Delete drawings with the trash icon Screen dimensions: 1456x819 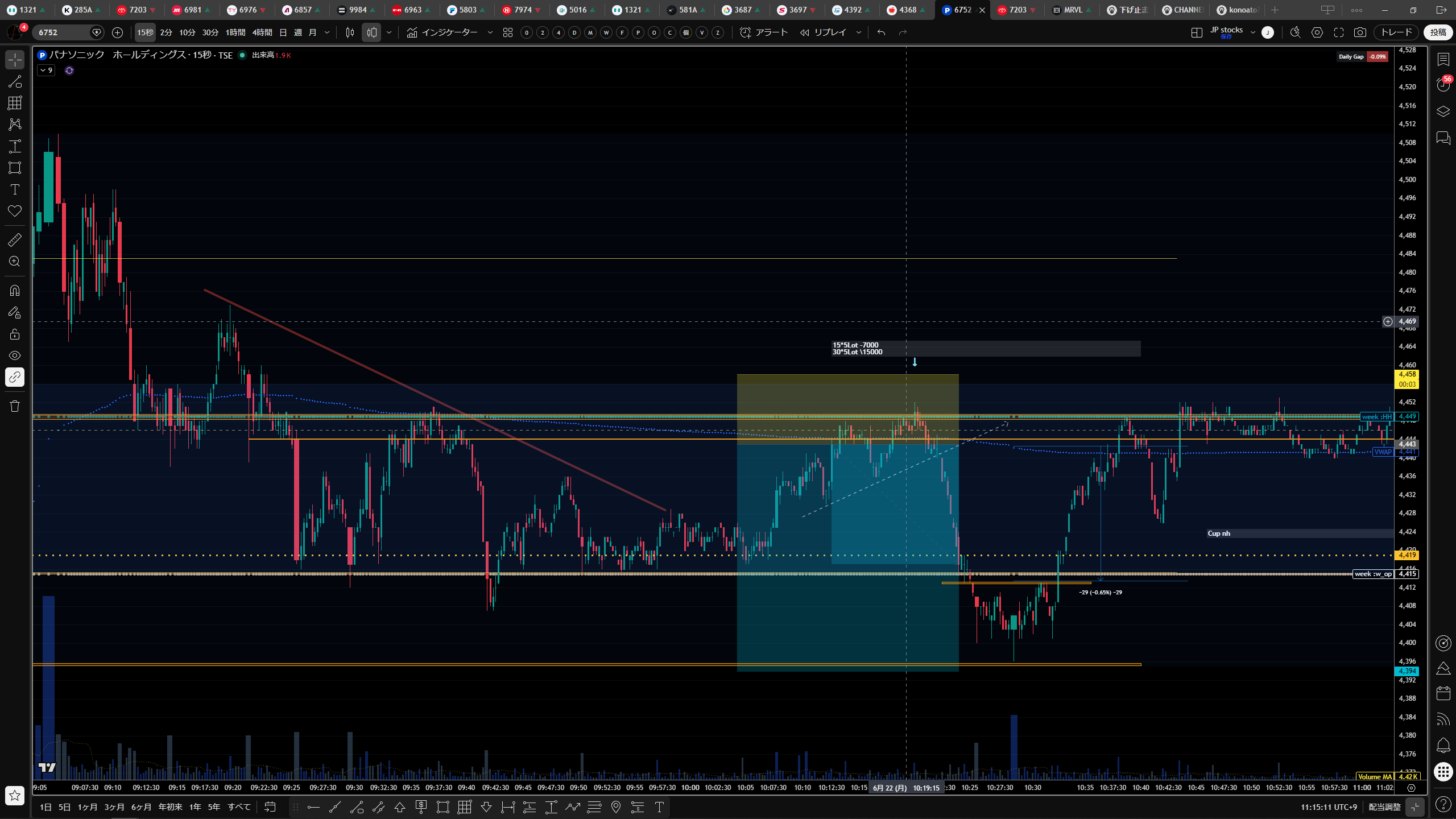(15, 406)
